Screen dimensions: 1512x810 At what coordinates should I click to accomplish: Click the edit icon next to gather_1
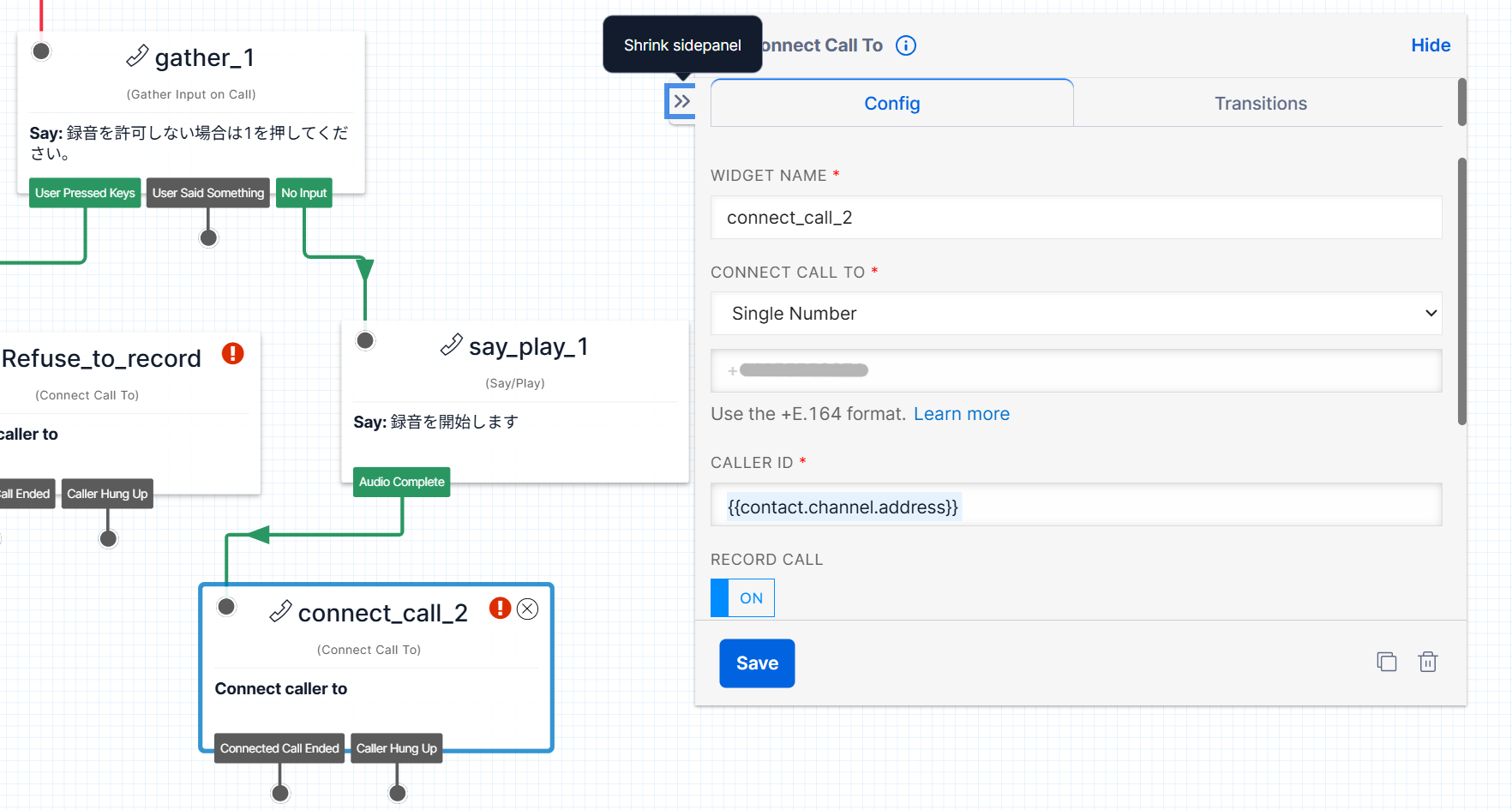(137, 57)
